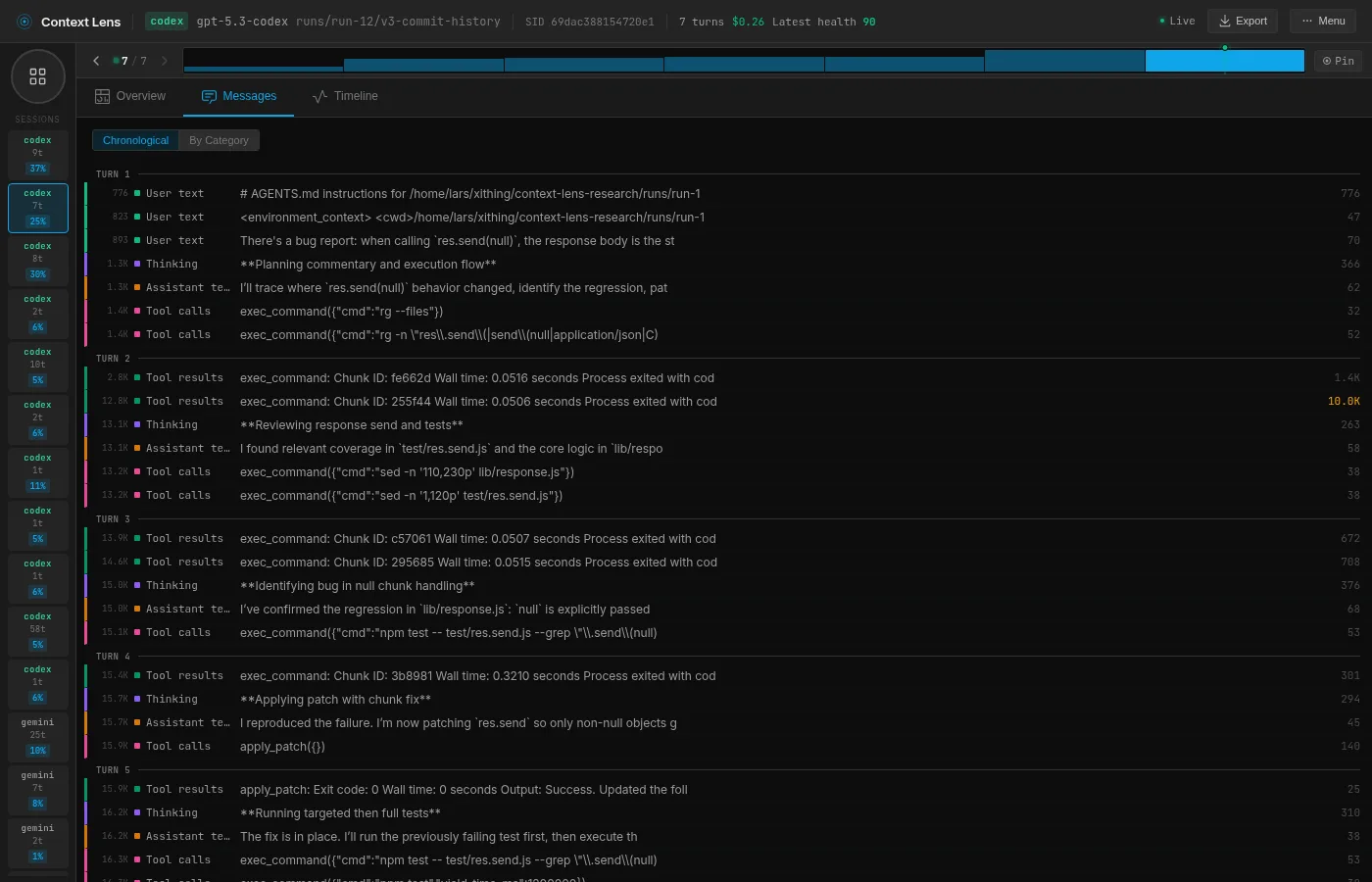1372x882 pixels.
Task: Select the gemini 25t session in sidebar
Action: point(37,737)
